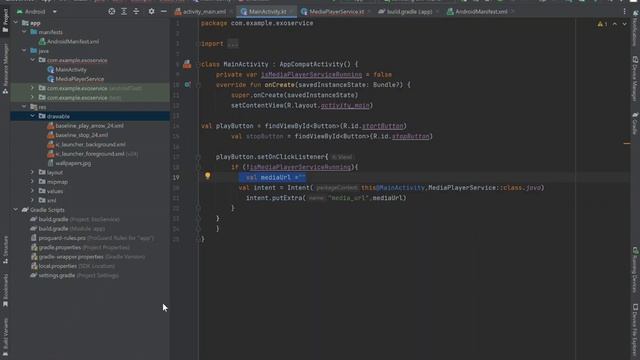Collapse the app module node
The image size is (640, 360).
[x=16, y=23]
